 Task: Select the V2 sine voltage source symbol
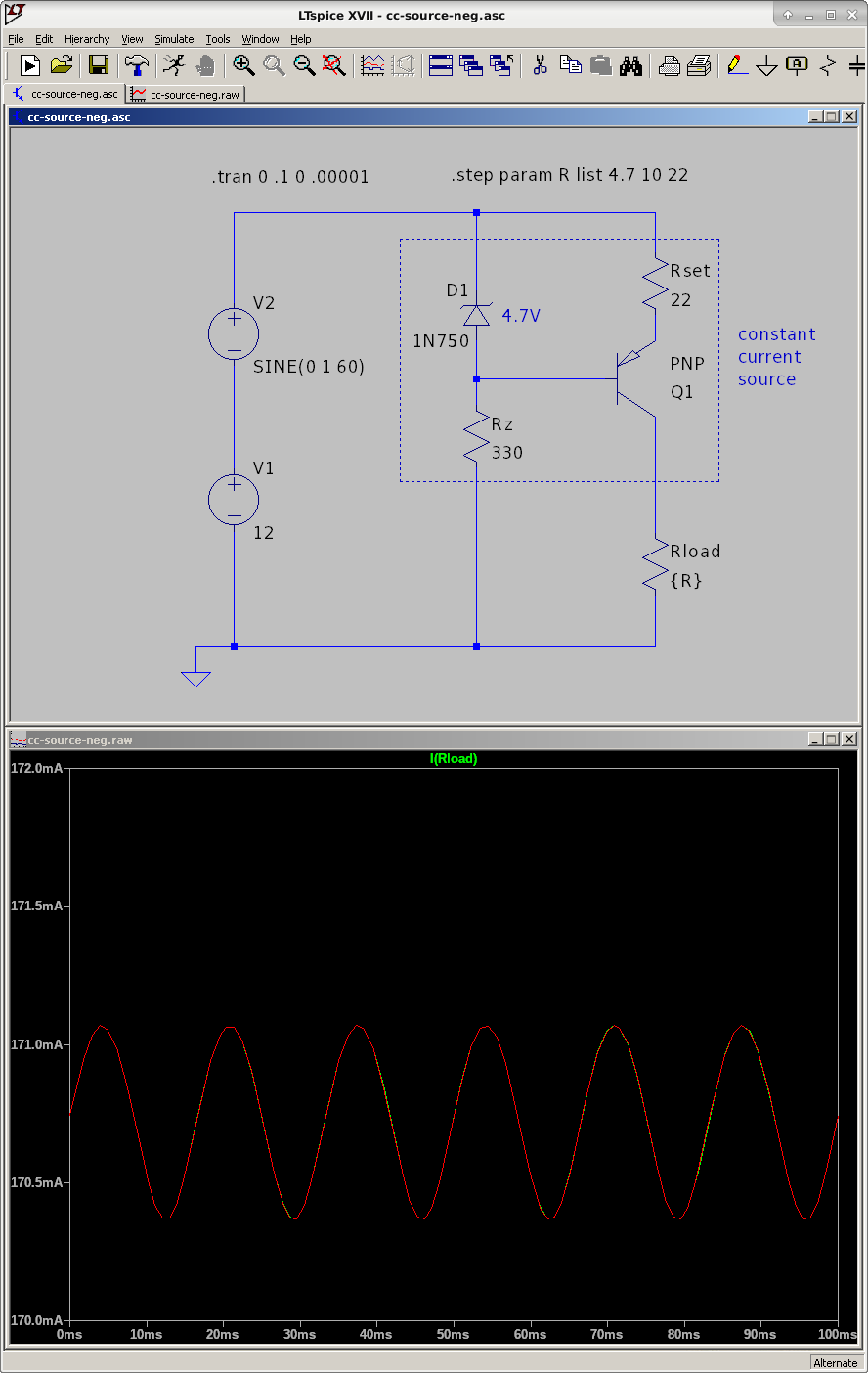(x=234, y=333)
